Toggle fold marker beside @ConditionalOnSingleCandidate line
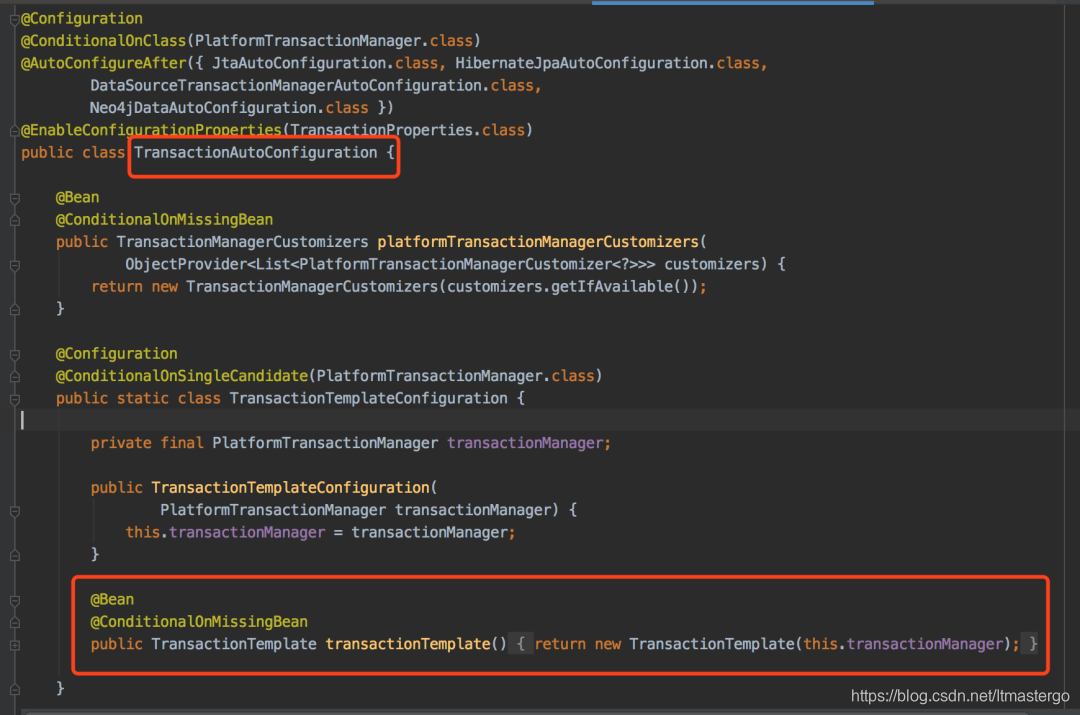This screenshot has width=1080, height=715. (14, 377)
